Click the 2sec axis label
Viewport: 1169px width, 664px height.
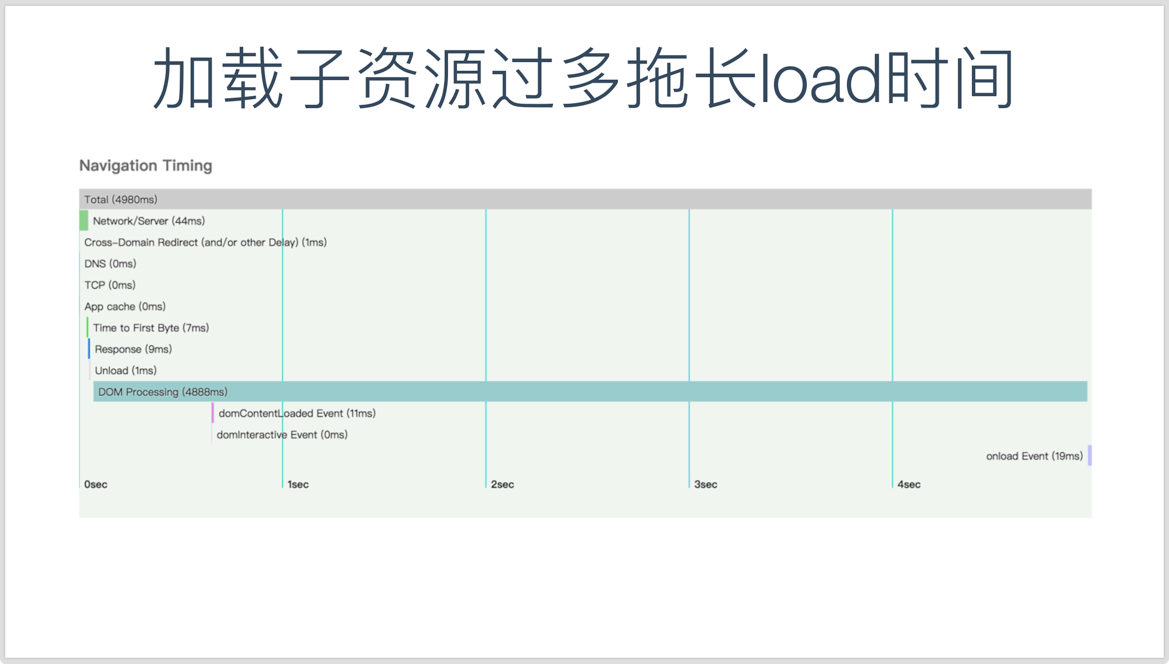coord(501,484)
